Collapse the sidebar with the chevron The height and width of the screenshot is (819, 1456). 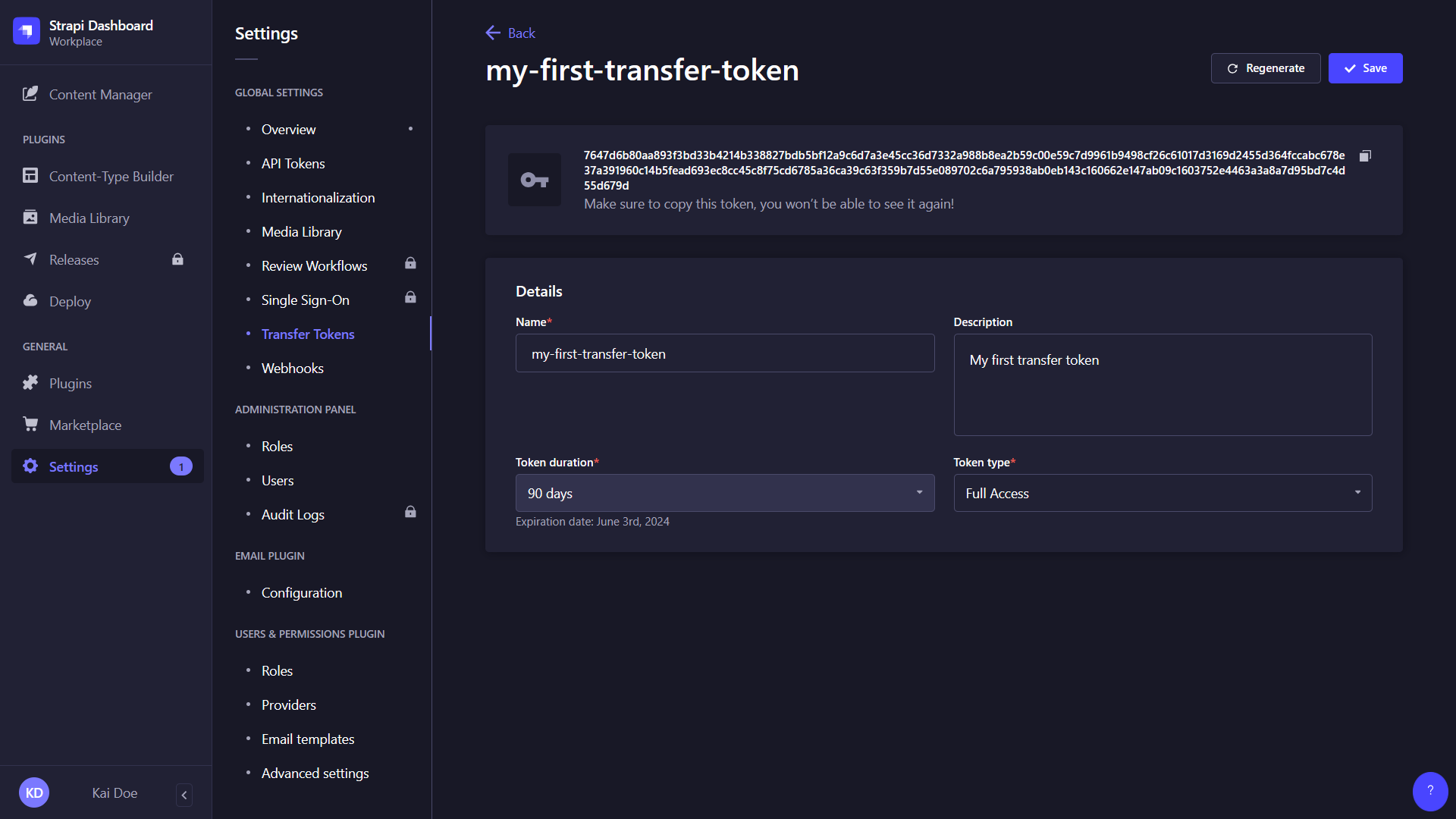184,795
